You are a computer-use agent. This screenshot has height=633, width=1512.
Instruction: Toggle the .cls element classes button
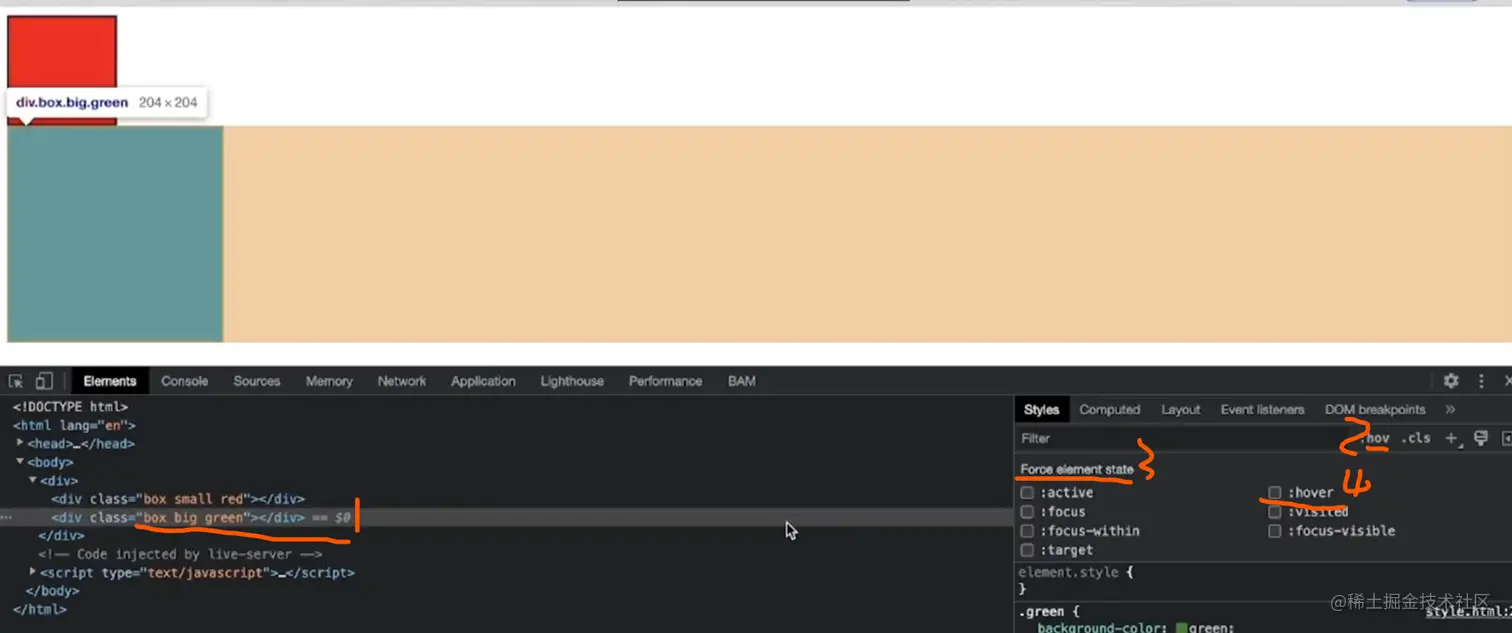coord(1416,438)
